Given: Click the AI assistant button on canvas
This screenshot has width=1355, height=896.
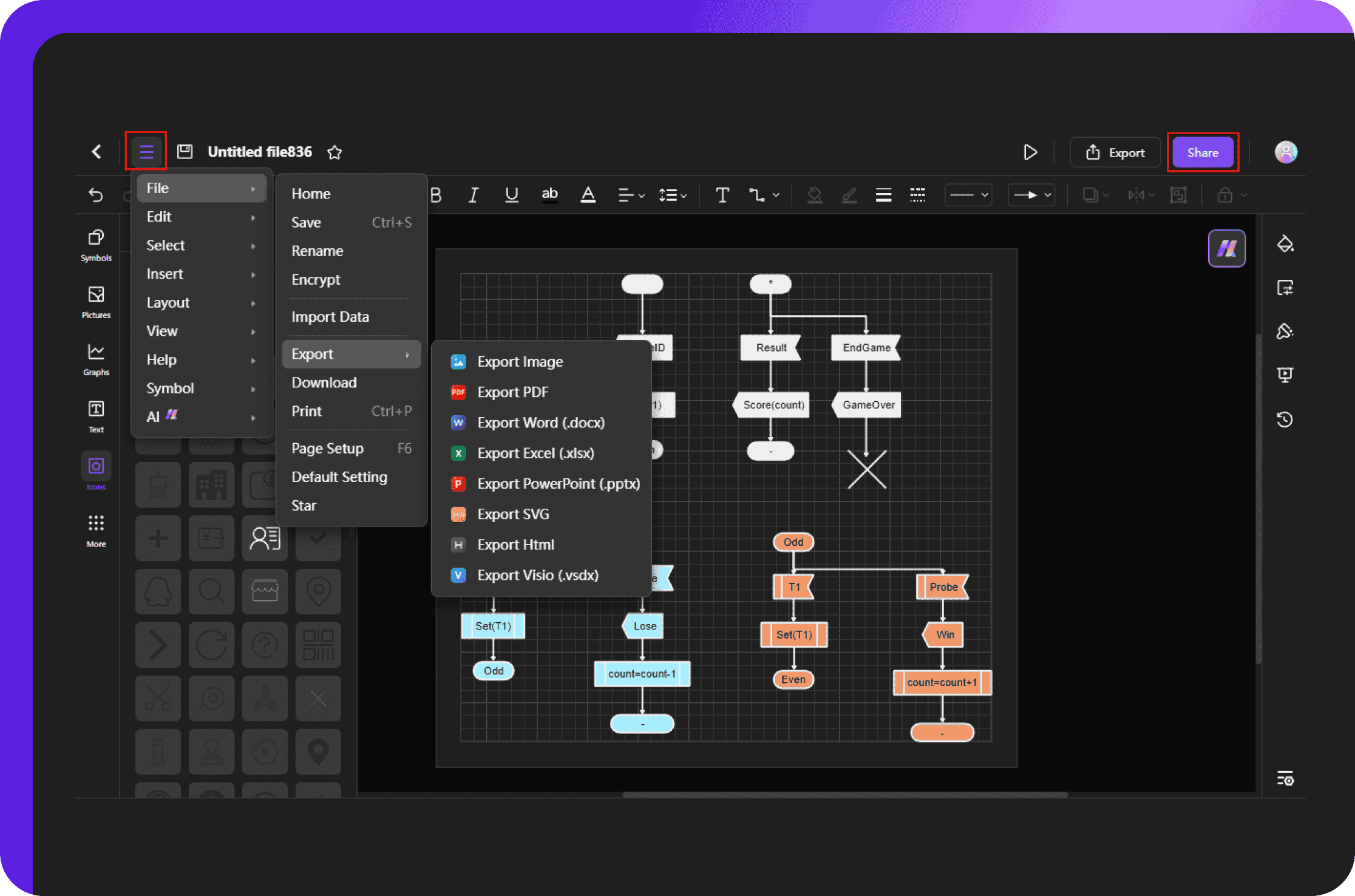Looking at the screenshot, I should point(1226,248).
